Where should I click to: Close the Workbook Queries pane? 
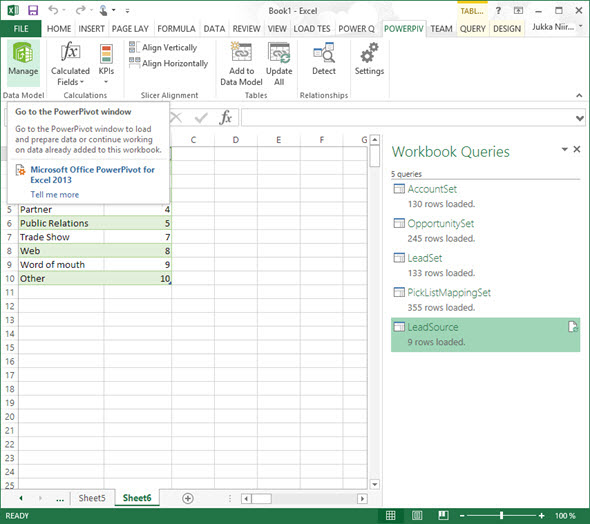pyautogui.click(x=577, y=149)
